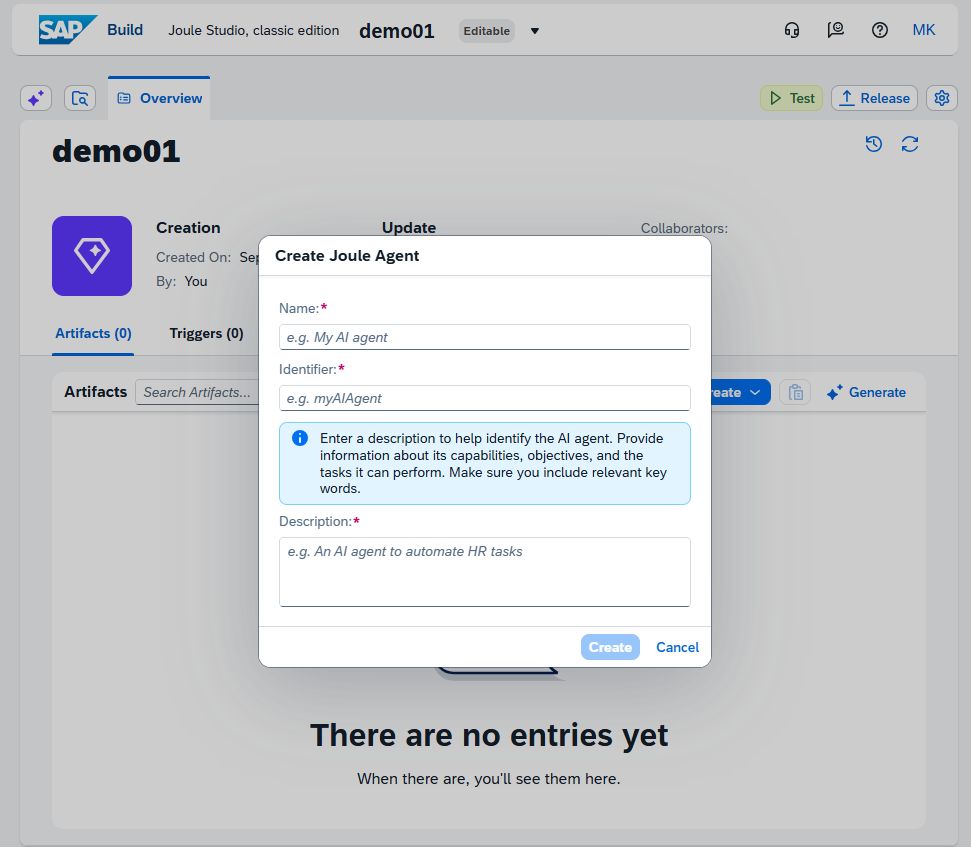Image resolution: width=971 pixels, height=847 pixels.
Task: Switch to the Triggers (0) tab
Action: click(x=206, y=334)
